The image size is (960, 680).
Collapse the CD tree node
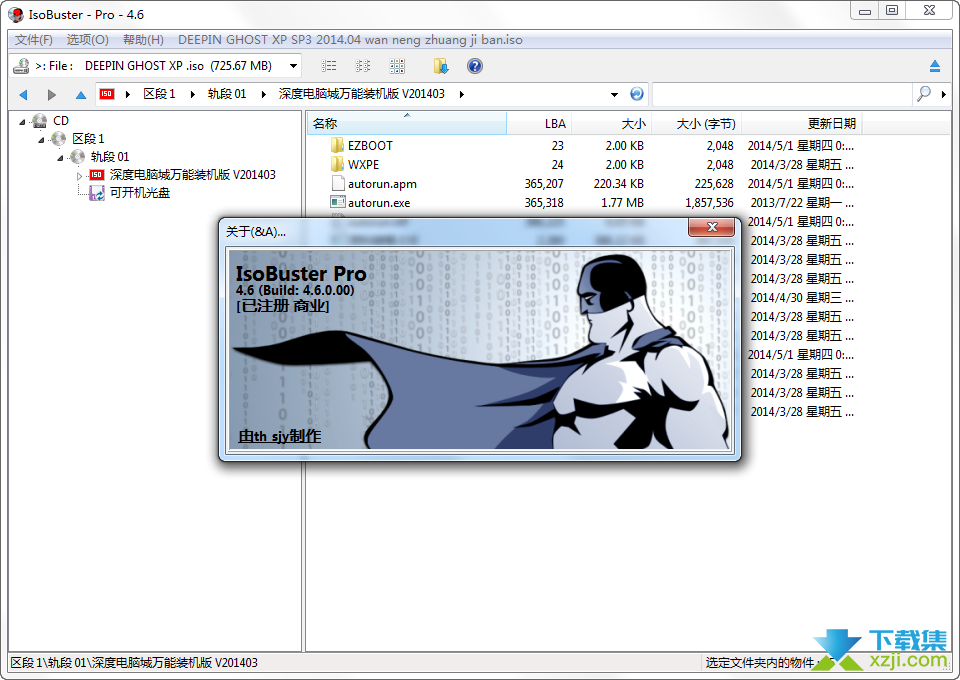(23, 122)
